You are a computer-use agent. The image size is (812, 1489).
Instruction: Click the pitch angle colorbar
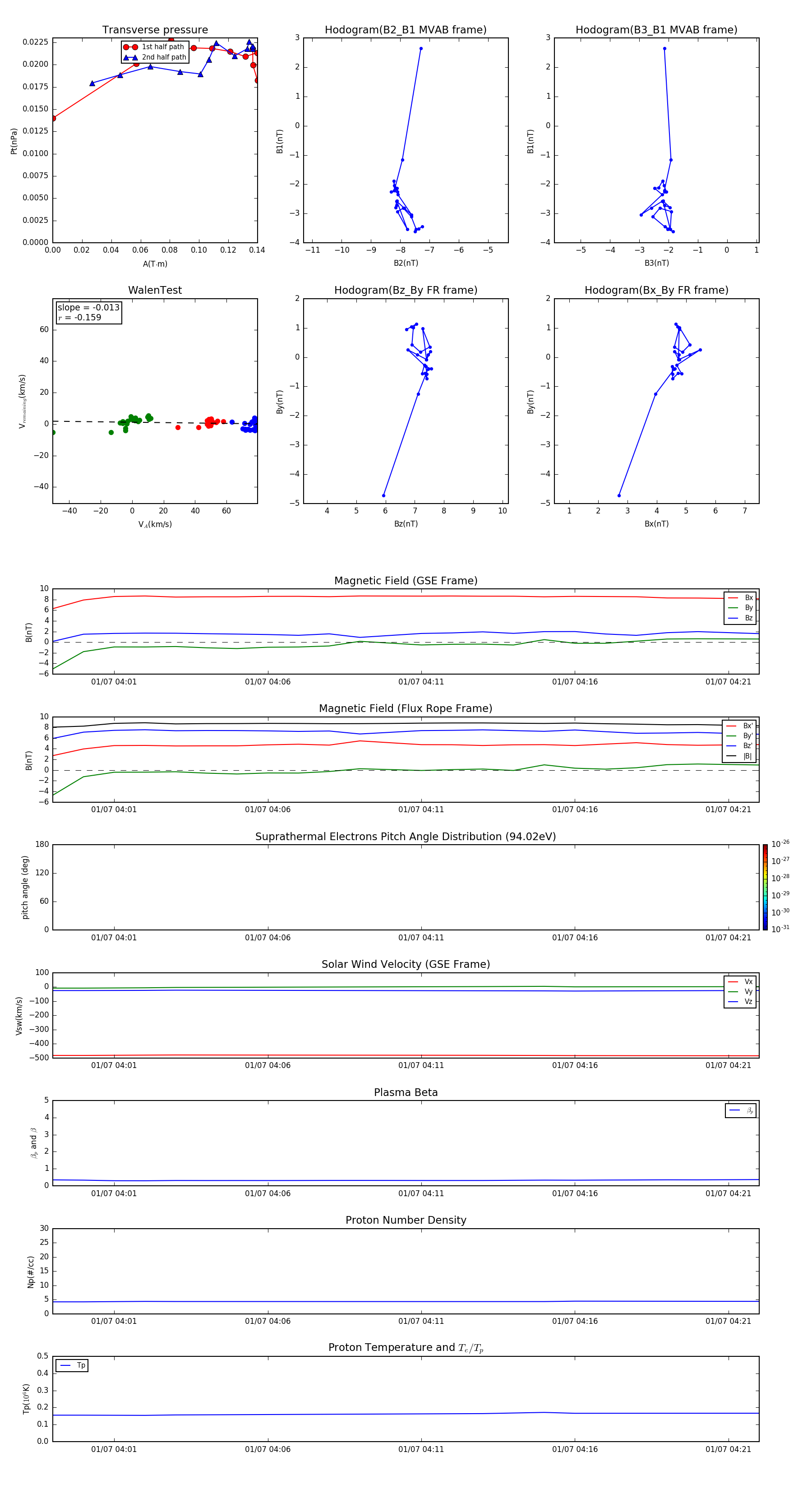[765, 887]
